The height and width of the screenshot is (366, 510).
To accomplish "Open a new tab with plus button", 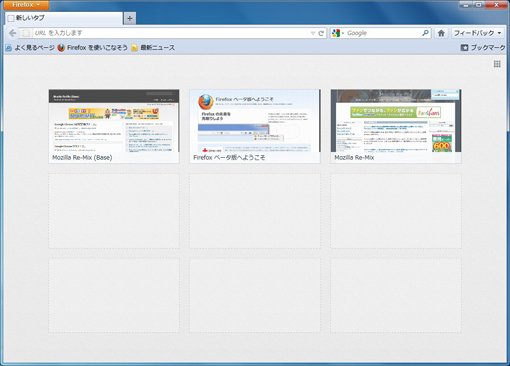I will click(x=130, y=18).
